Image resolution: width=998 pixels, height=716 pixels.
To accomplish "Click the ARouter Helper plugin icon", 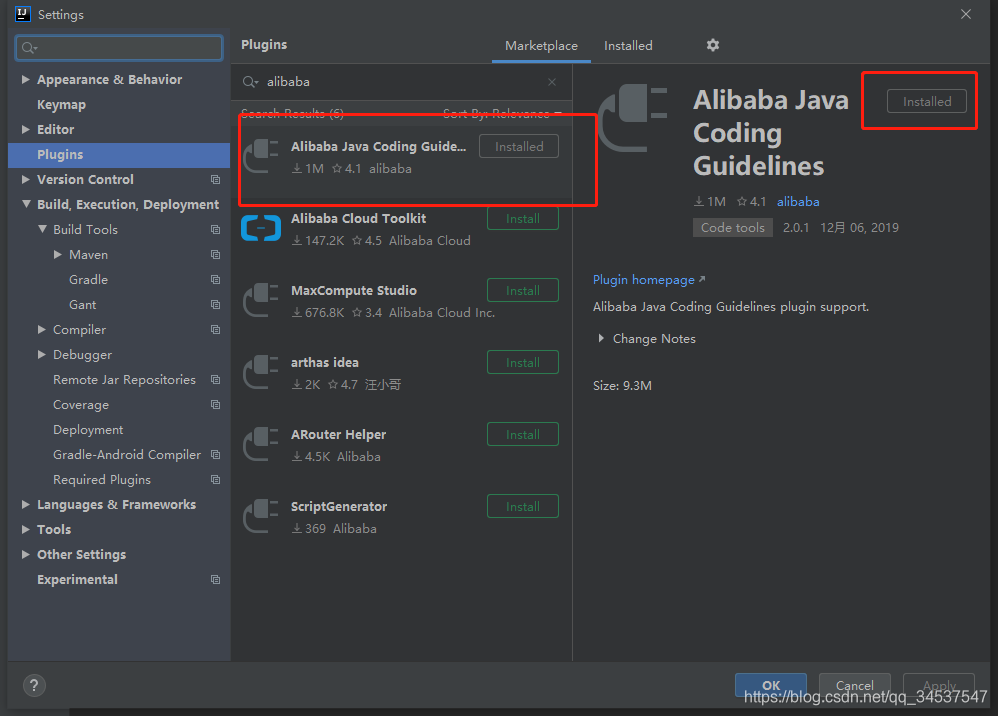I will (261, 444).
